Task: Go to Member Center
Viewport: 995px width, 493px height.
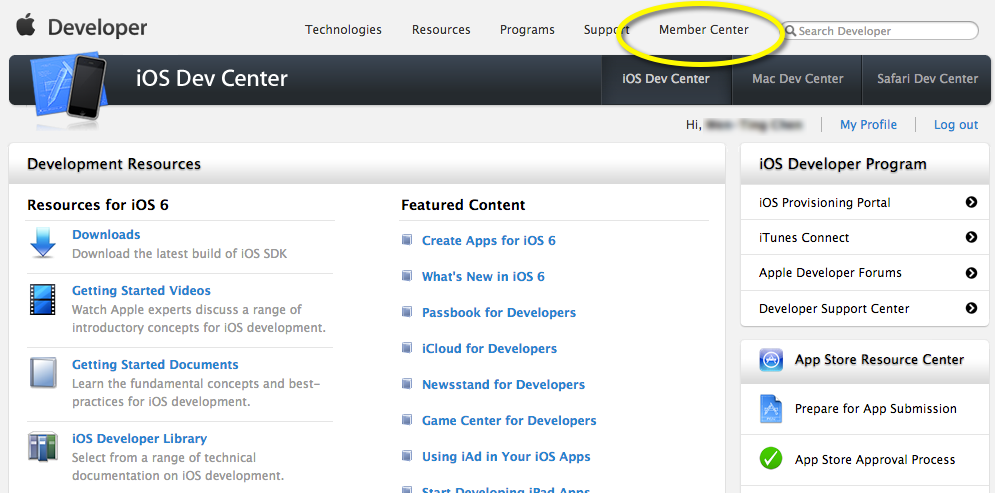Action: click(704, 30)
